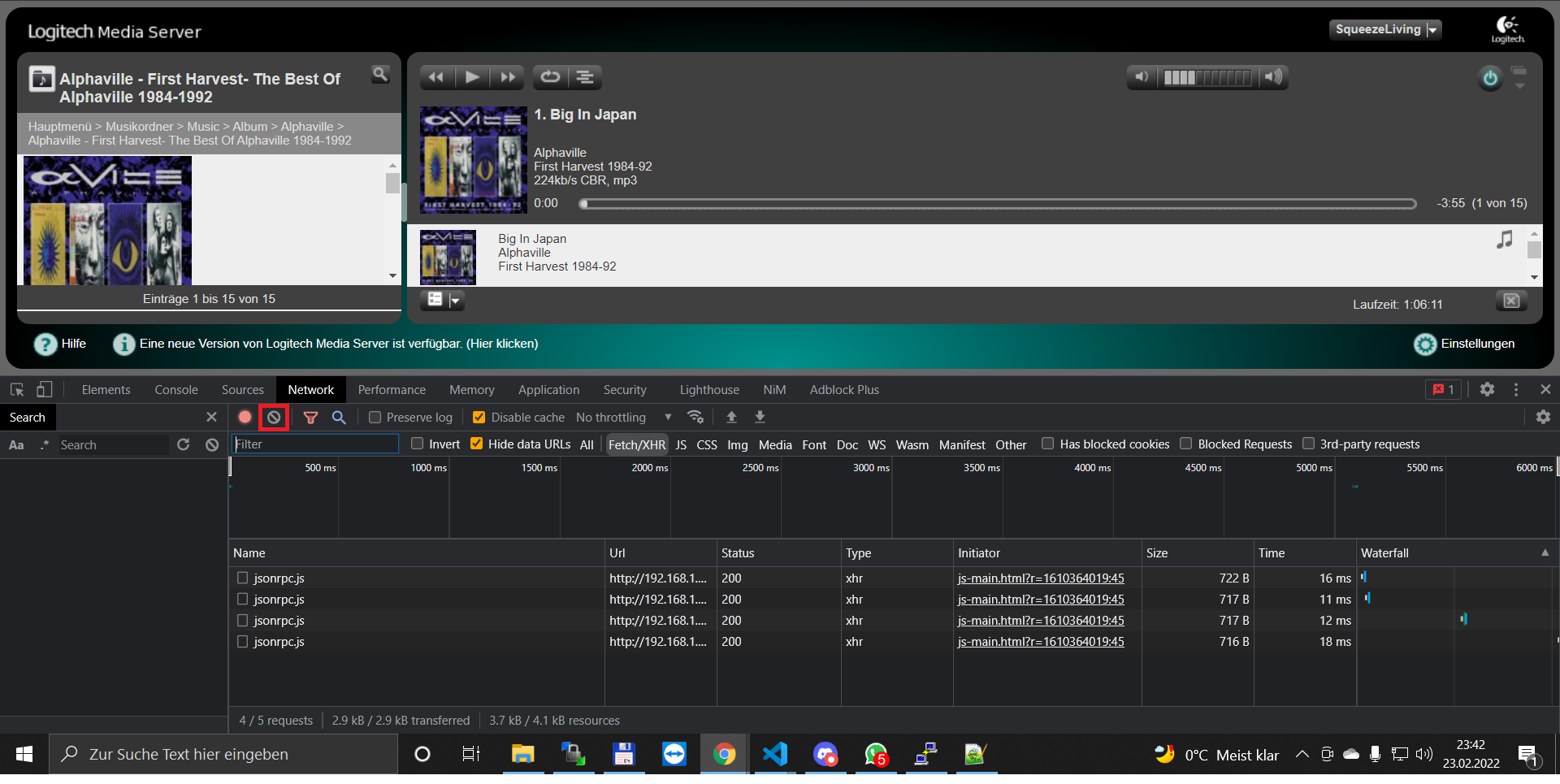Click the volume down speaker icon
This screenshot has height=784, width=1560.
[1142, 77]
